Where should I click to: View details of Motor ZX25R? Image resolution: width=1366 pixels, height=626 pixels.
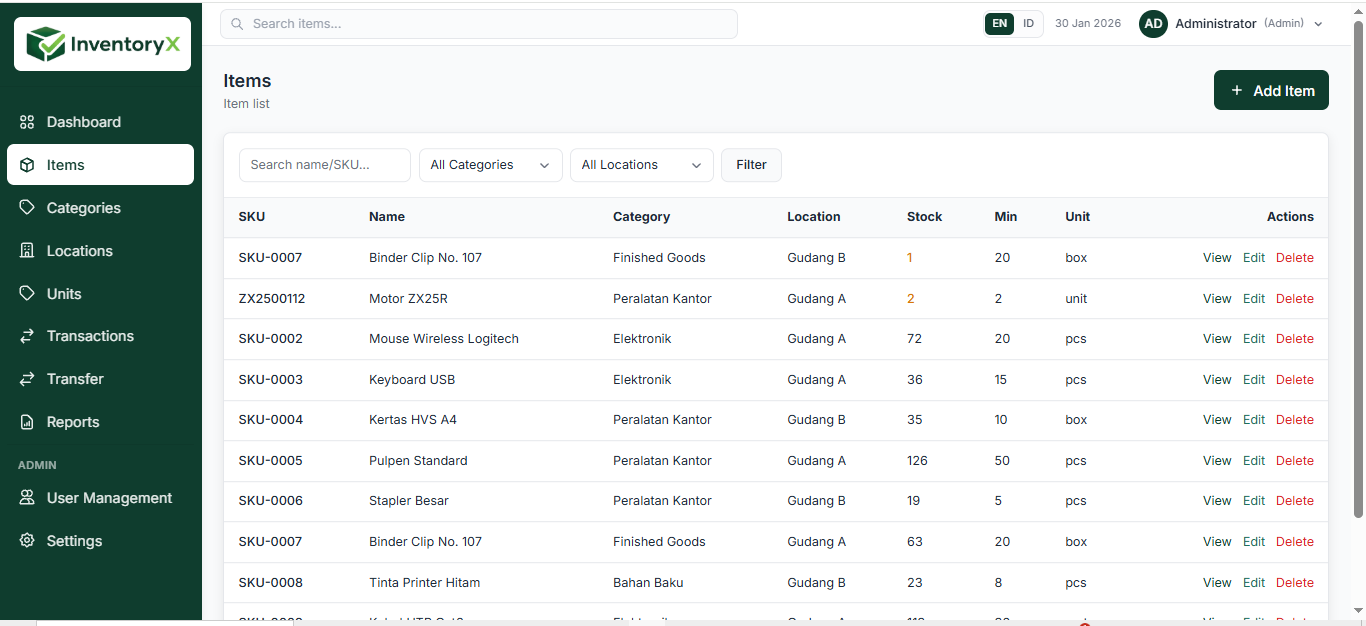[1216, 298]
